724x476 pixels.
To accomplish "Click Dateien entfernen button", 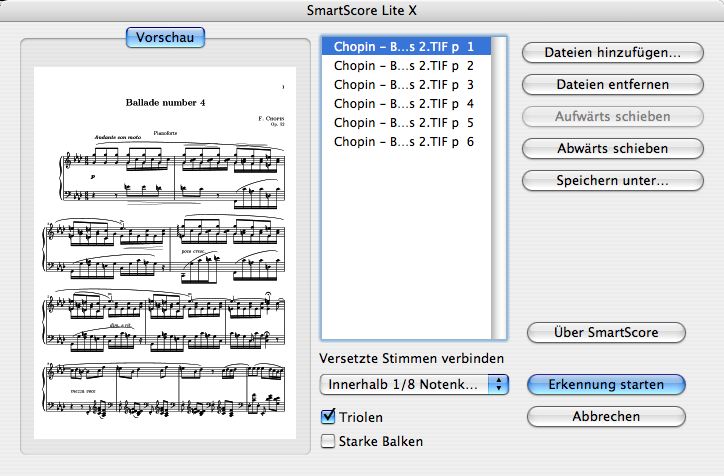I will coord(613,84).
